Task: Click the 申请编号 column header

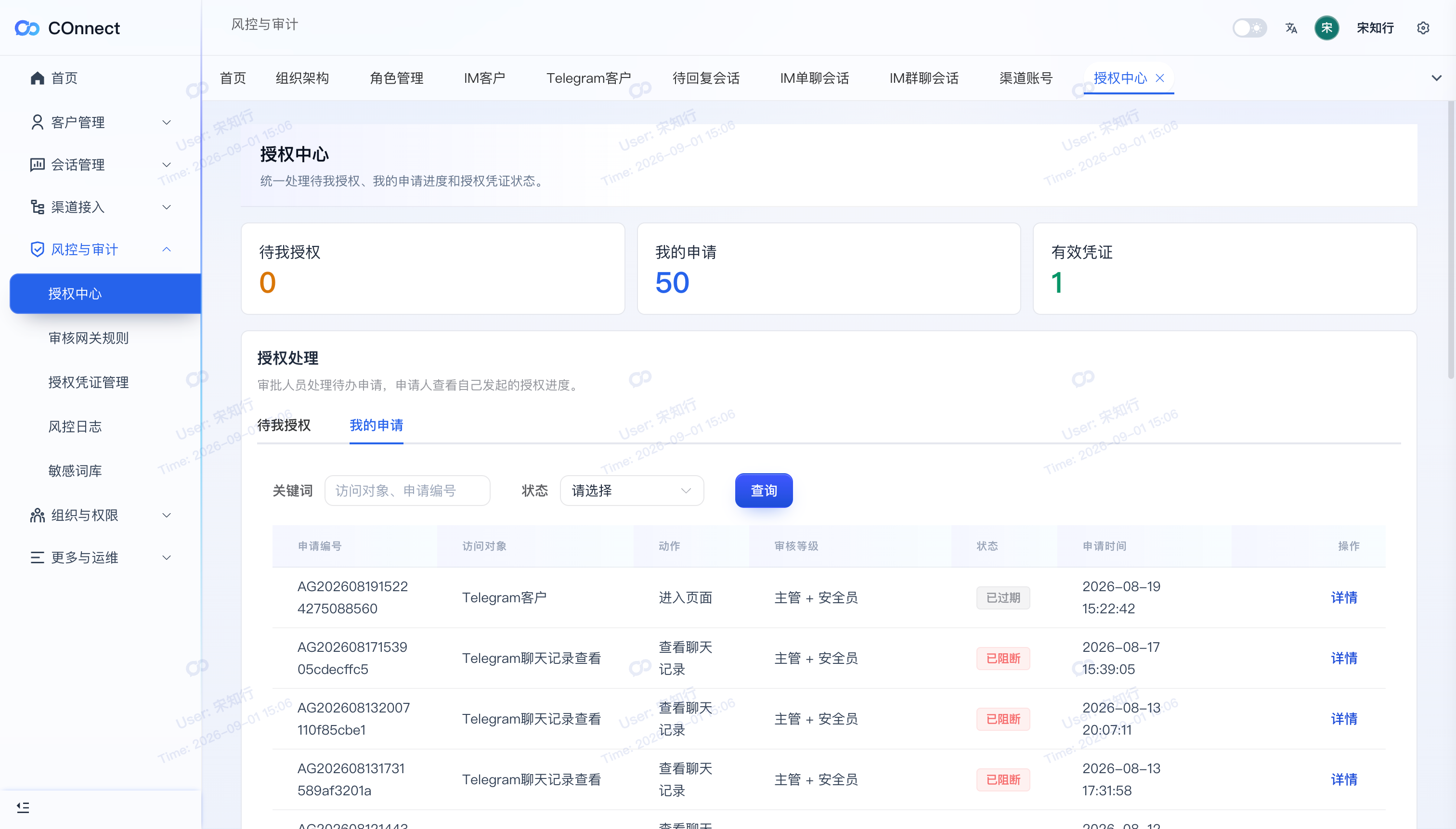Action: [x=319, y=546]
